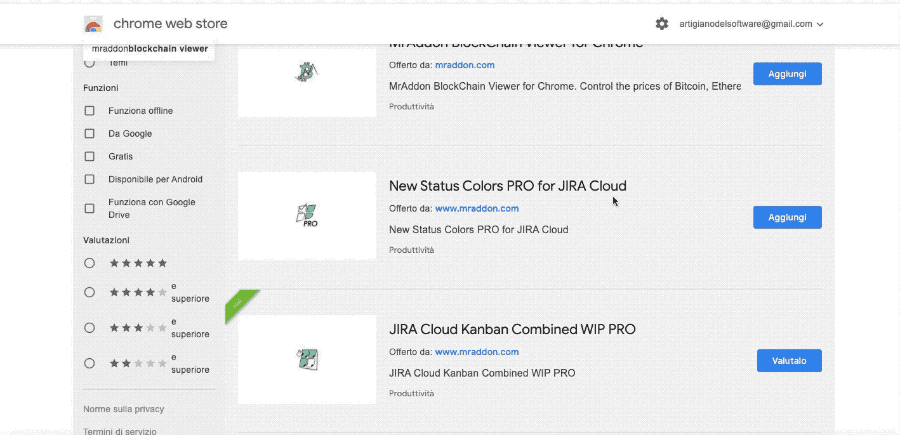Click the mraddon blockchain viewer search box
The height and width of the screenshot is (435, 900).
(x=150, y=48)
